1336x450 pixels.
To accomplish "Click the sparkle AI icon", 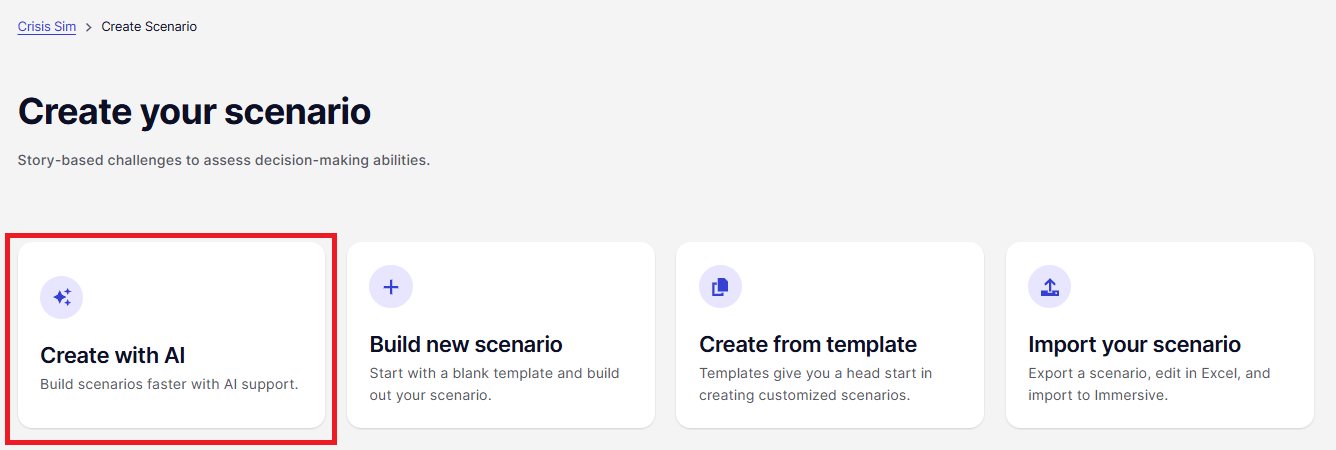I will click(x=62, y=297).
